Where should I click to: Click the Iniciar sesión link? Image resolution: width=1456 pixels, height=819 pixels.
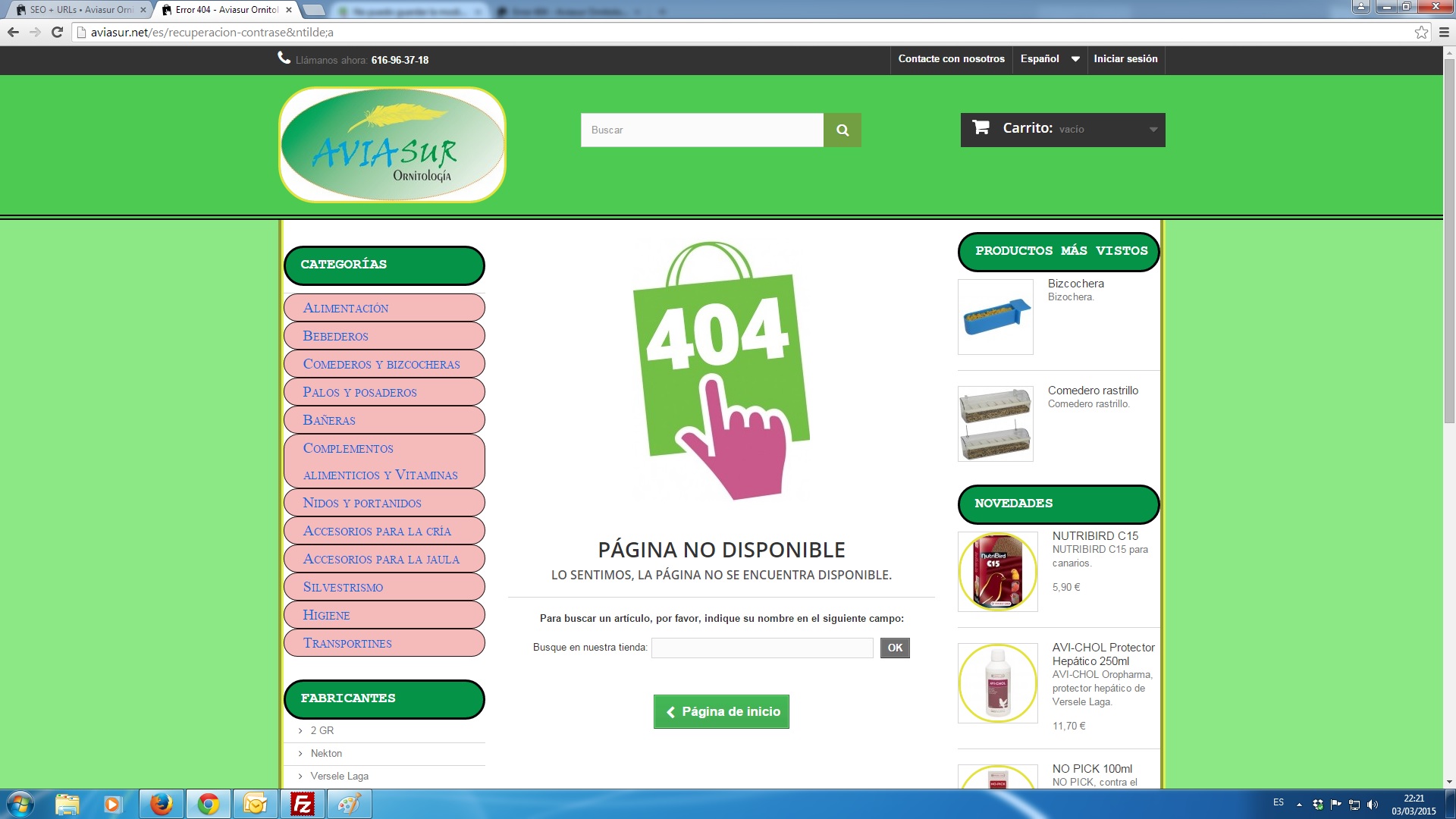click(1125, 59)
